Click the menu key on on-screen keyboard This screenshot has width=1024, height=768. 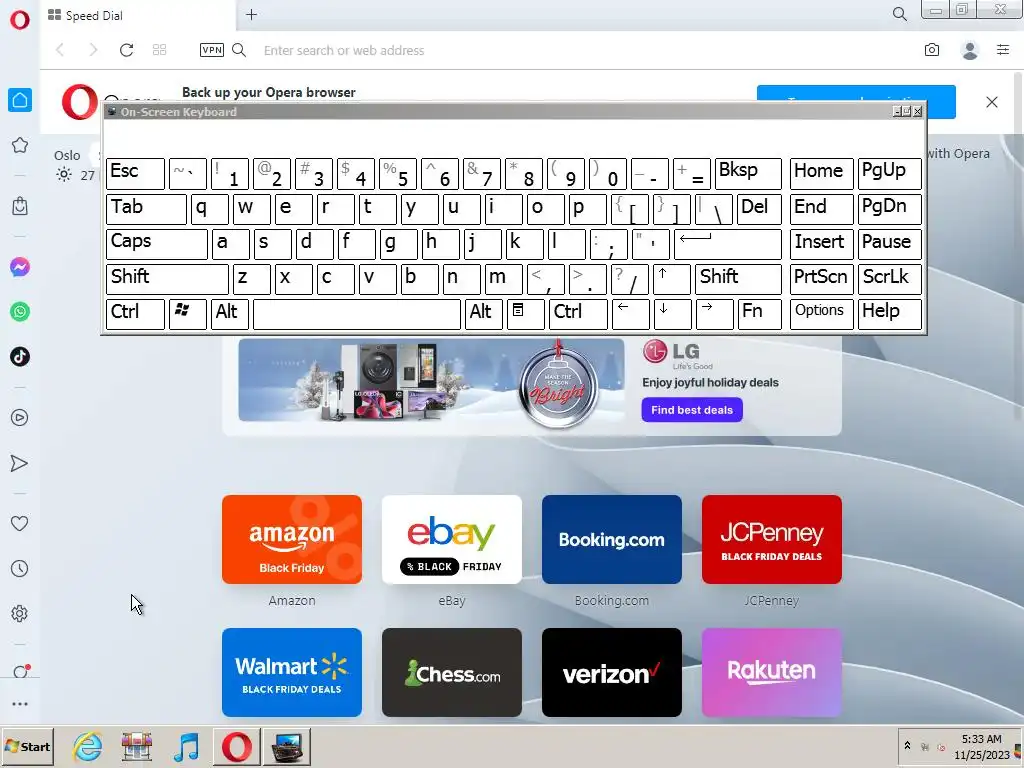click(525, 313)
